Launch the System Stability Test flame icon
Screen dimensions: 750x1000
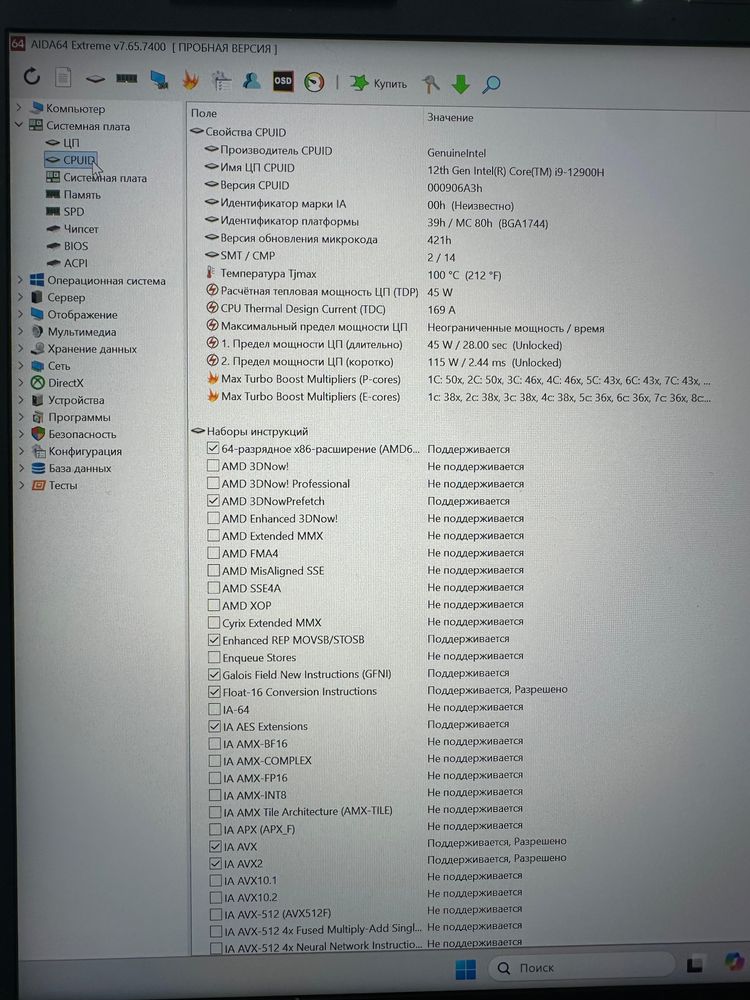click(190, 80)
